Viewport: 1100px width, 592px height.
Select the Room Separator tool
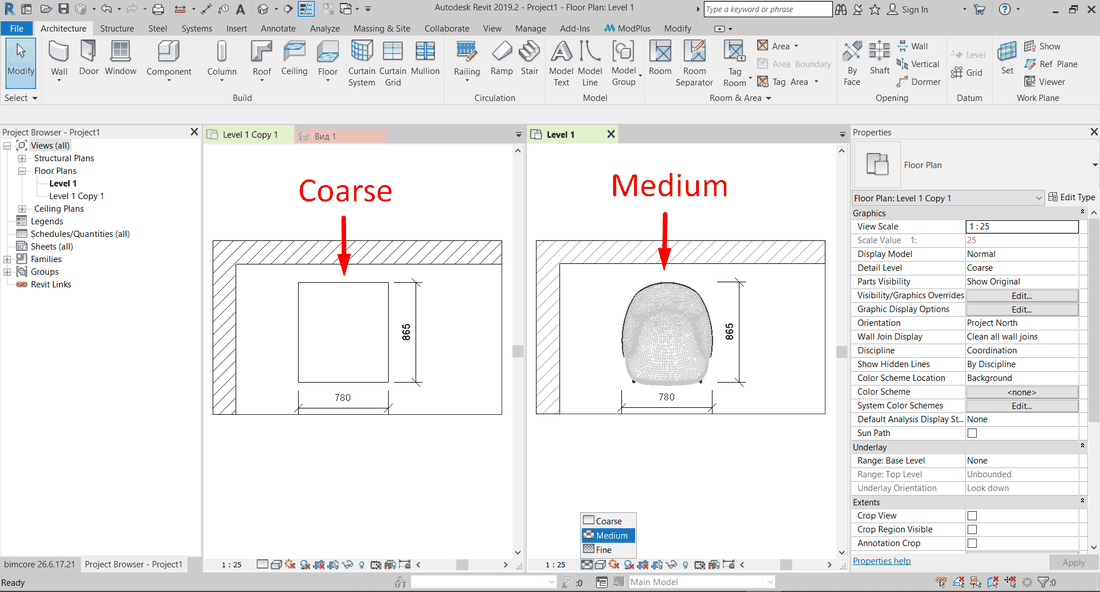pos(695,63)
